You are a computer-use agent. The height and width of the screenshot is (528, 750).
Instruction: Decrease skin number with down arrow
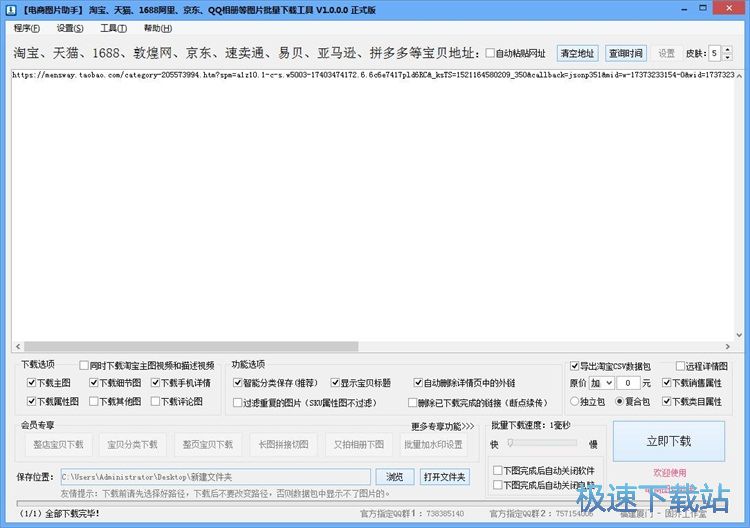(728, 57)
